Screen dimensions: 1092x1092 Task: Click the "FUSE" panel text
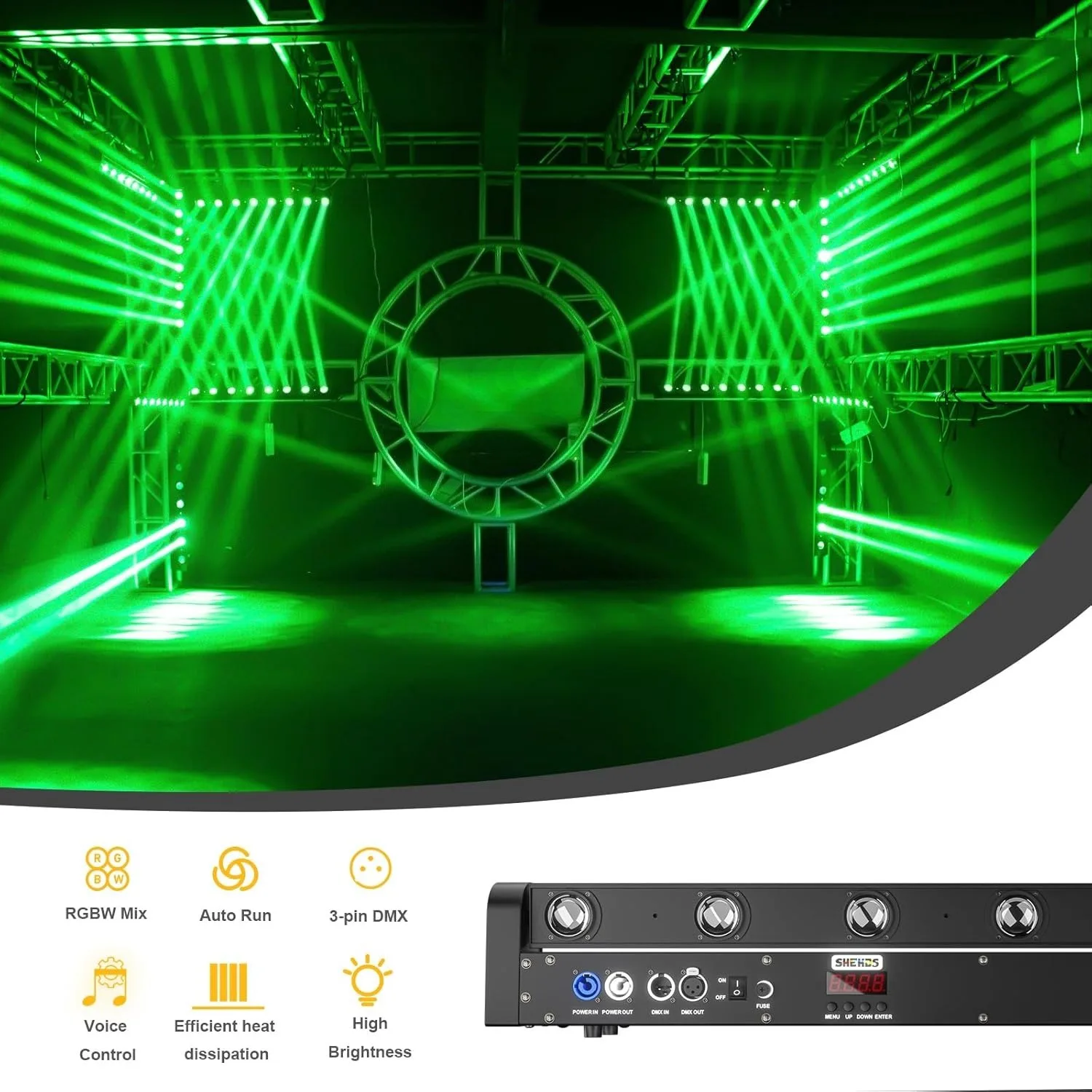click(763, 1006)
